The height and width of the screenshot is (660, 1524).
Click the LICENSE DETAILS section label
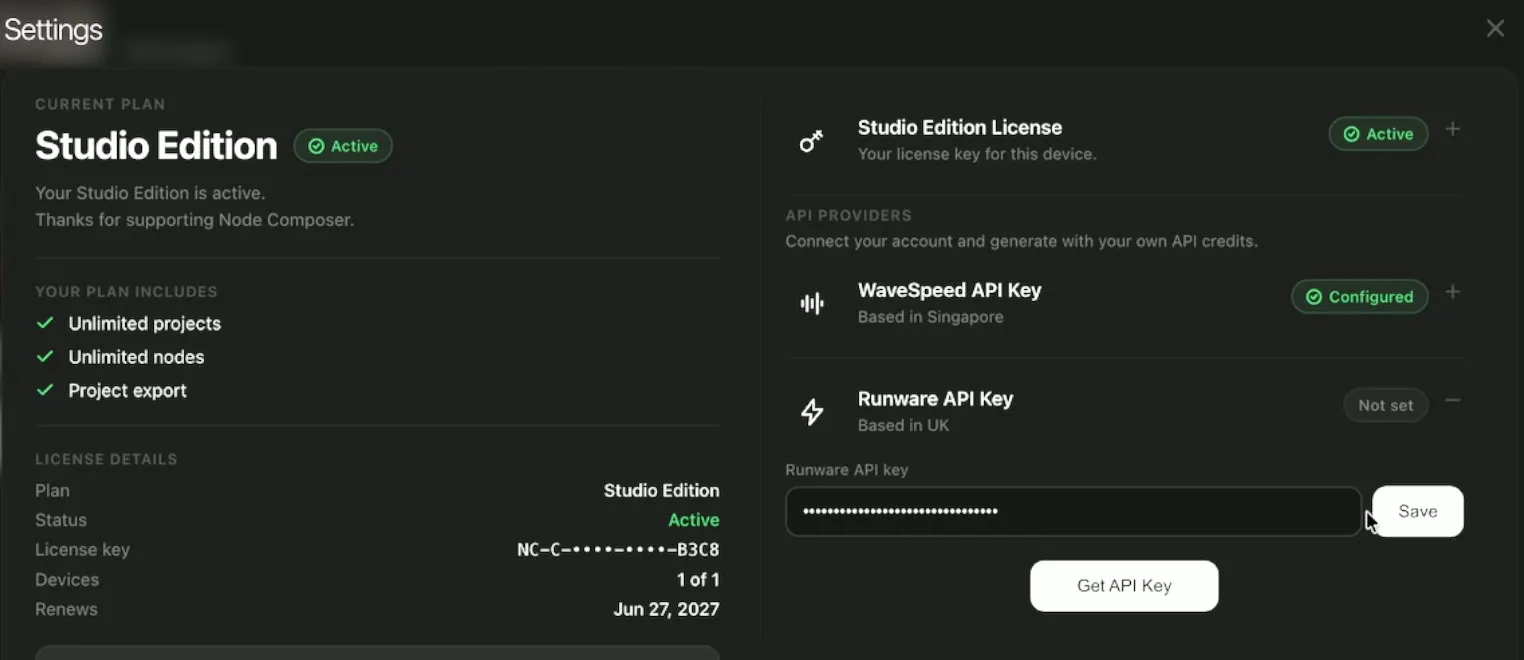point(106,459)
